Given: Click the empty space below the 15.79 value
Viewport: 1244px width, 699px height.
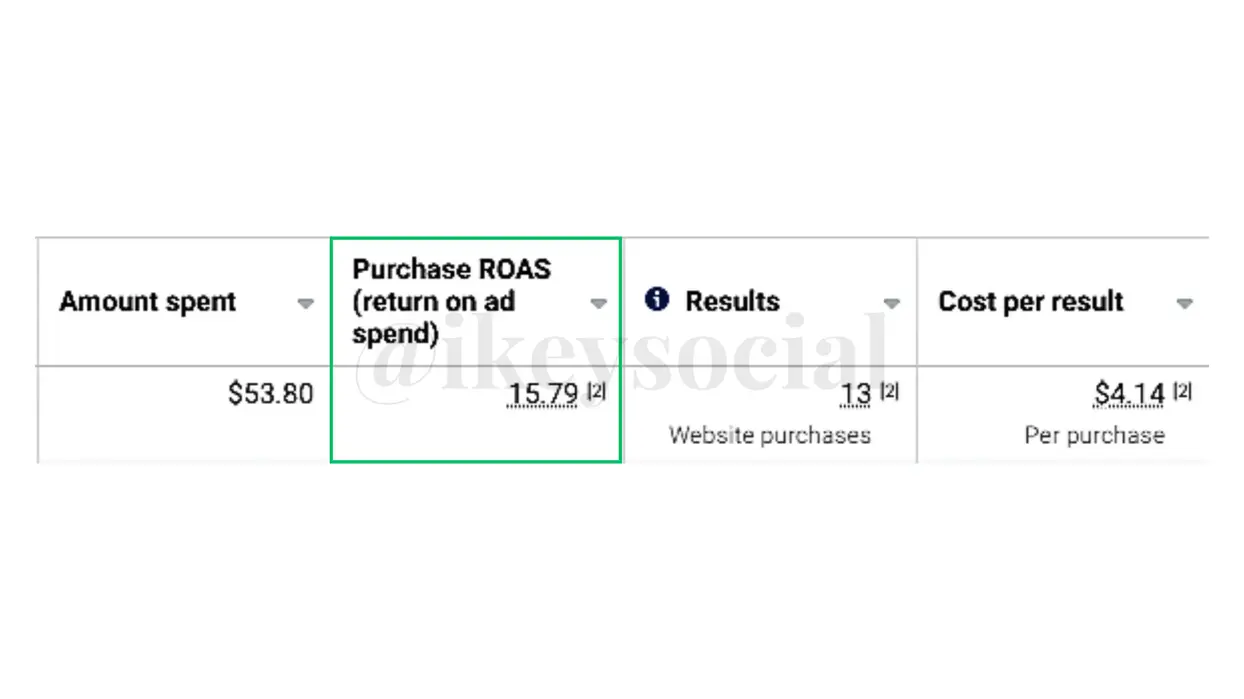Looking at the screenshot, I should point(476,437).
